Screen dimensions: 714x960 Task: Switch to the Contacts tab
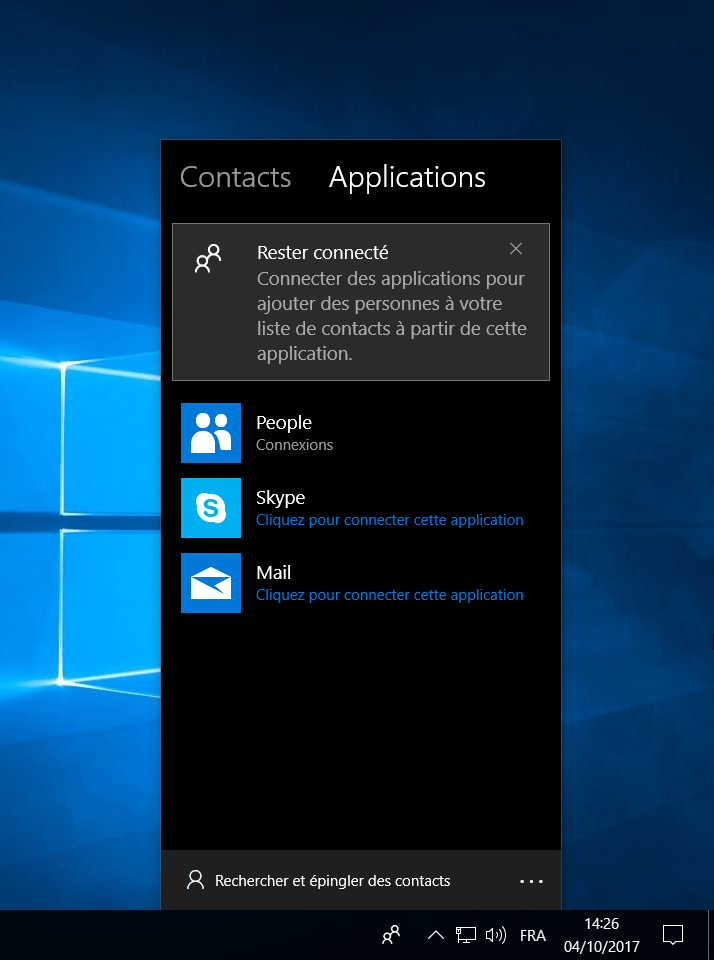click(236, 178)
